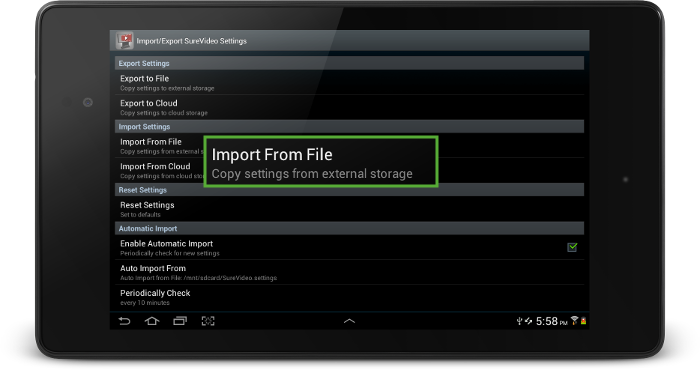This screenshot has width=700, height=370.
Task: Tap the SureVideo app icon in title bar
Action: point(125,41)
